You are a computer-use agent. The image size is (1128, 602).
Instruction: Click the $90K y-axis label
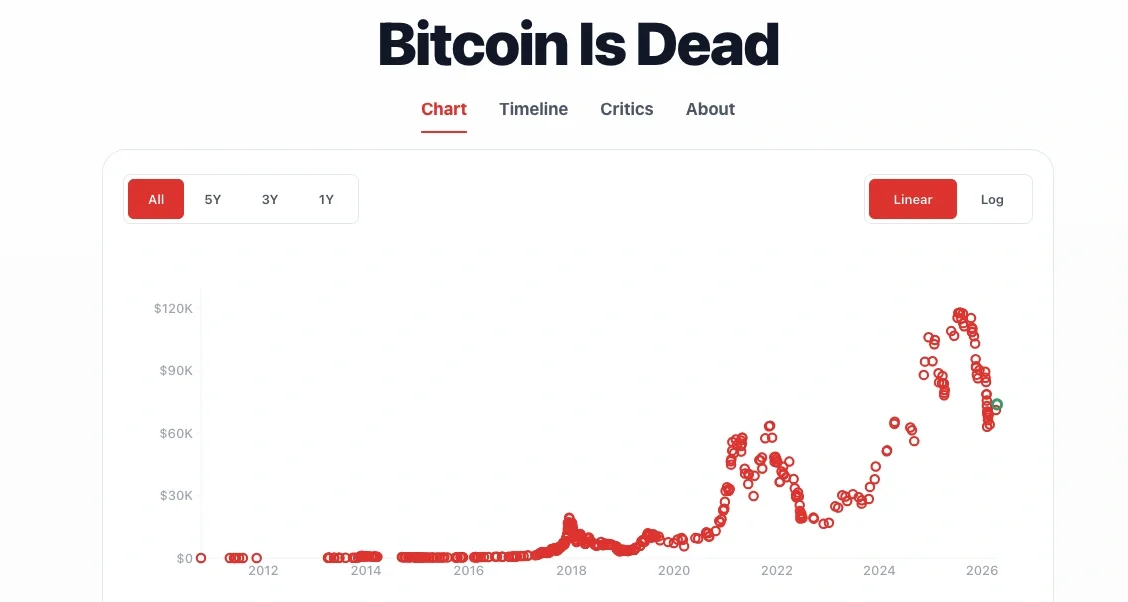pos(176,370)
